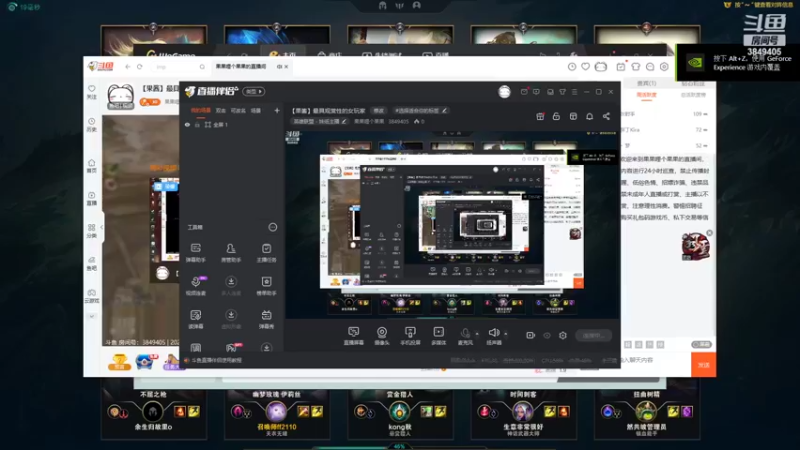800x450 pixels.
Task: Open 房管助手 tool in the toolbox
Action: (231, 252)
